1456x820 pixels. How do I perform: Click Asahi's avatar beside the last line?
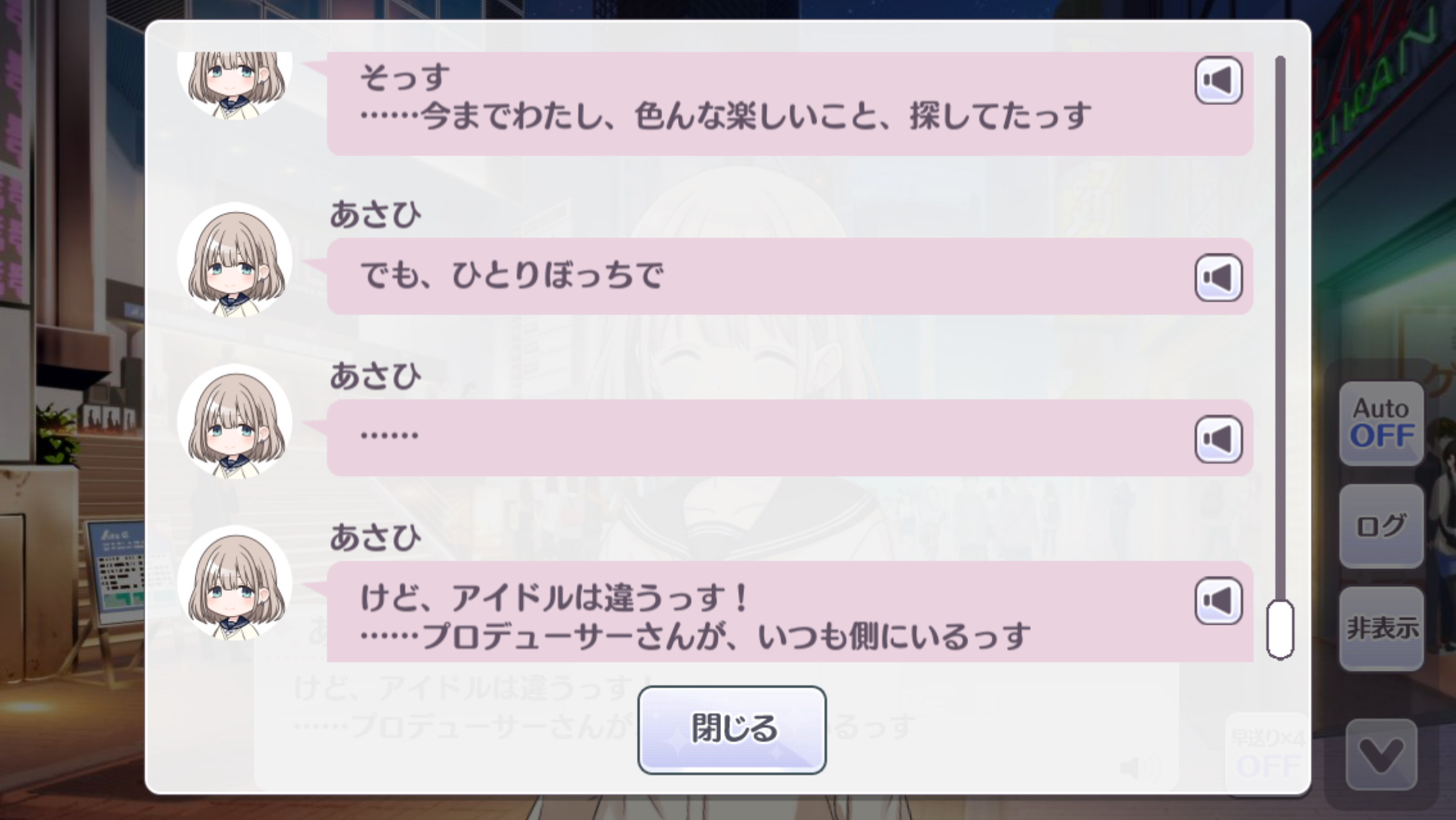point(234,584)
